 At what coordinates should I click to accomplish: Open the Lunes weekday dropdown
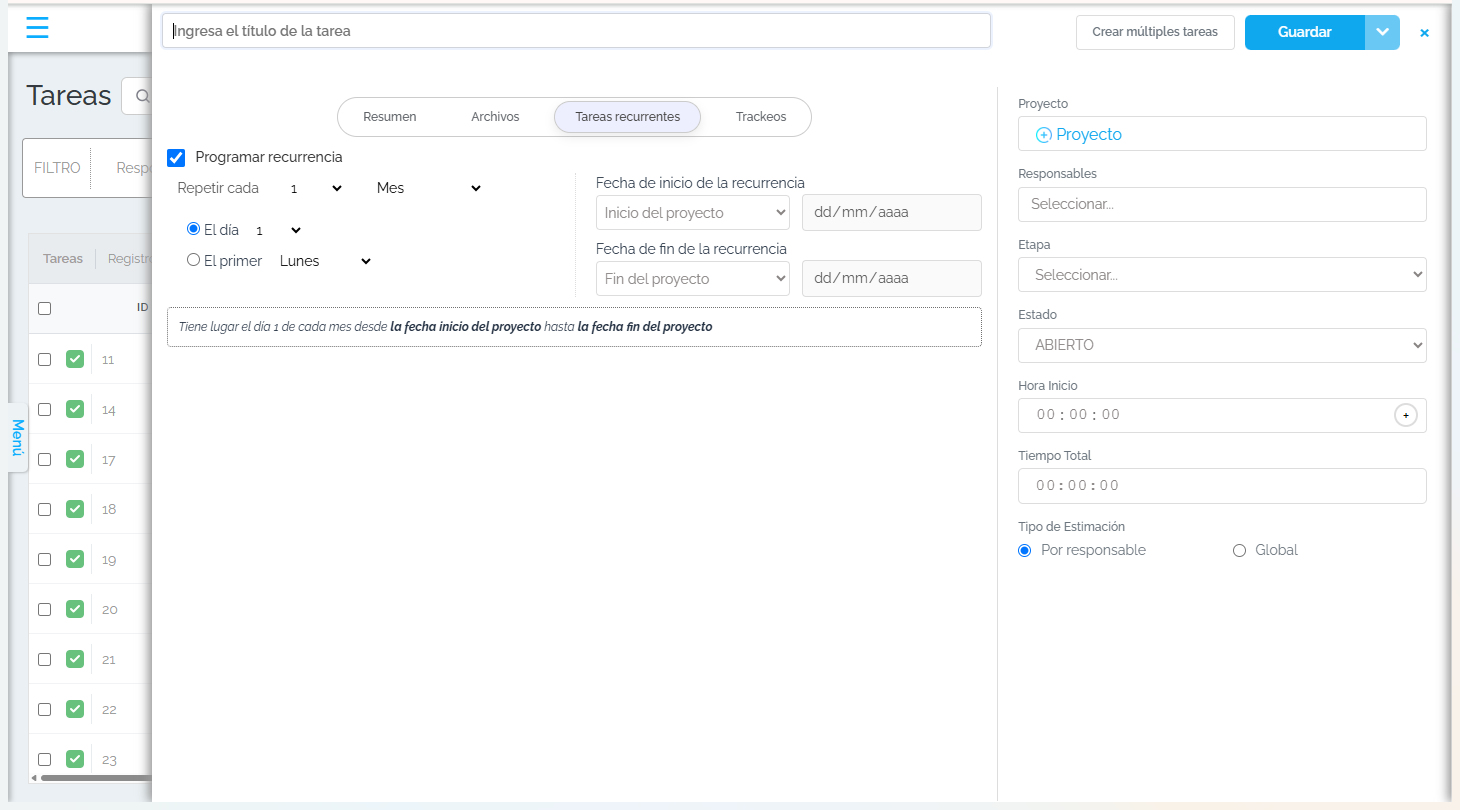(x=326, y=261)
